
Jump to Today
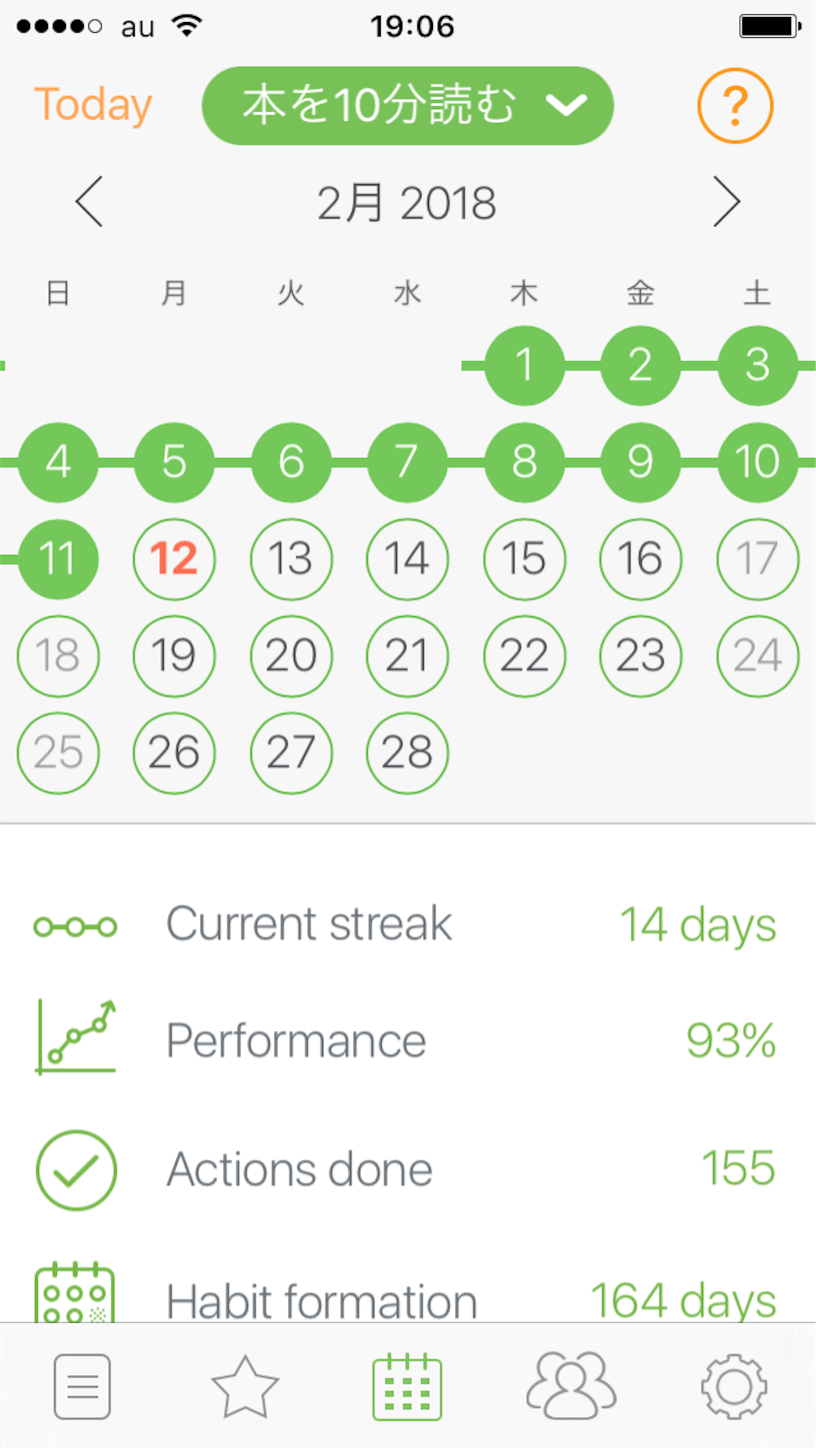point(93,105)
